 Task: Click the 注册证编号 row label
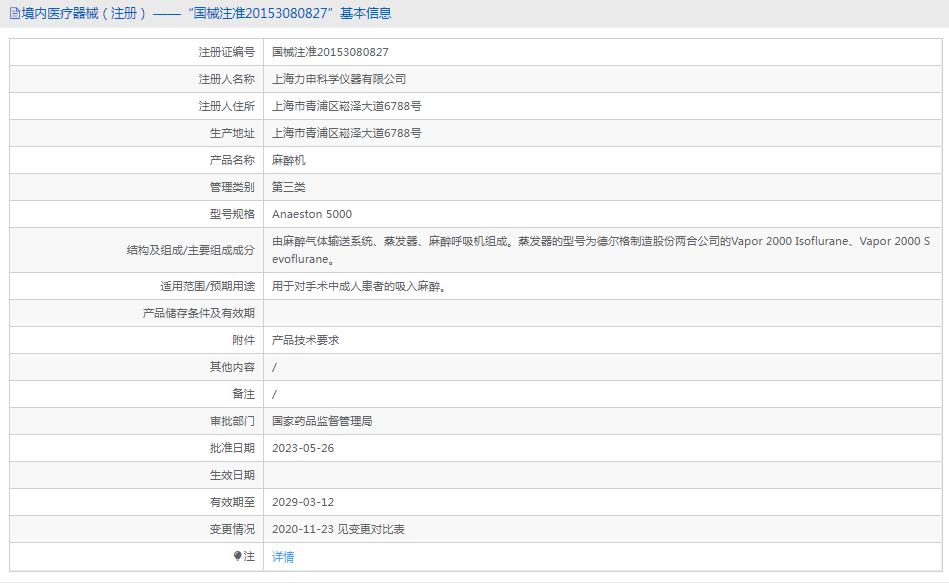[226, 52]
